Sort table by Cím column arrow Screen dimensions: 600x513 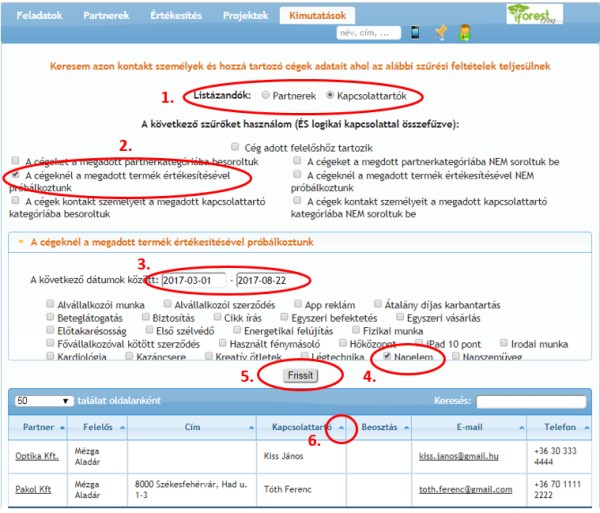(x=238, y=427)
